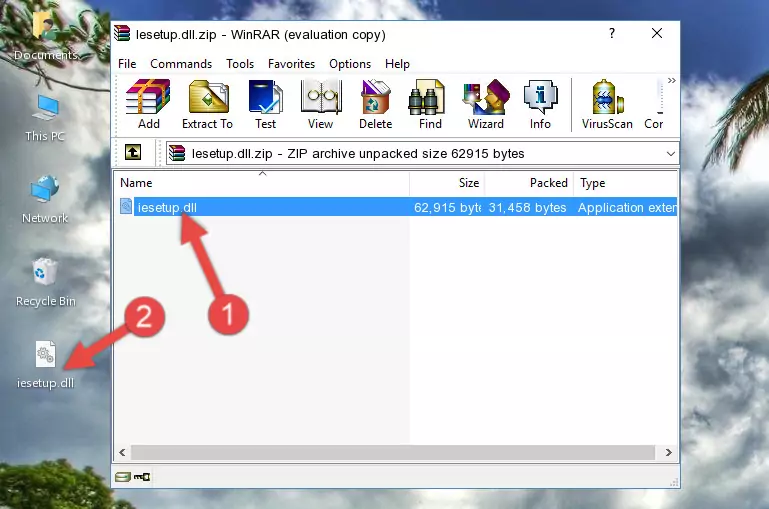Expand the toolbar overflow chevron
The height and width of the screenshot is (509, 769).
click(x=671, y=80)
